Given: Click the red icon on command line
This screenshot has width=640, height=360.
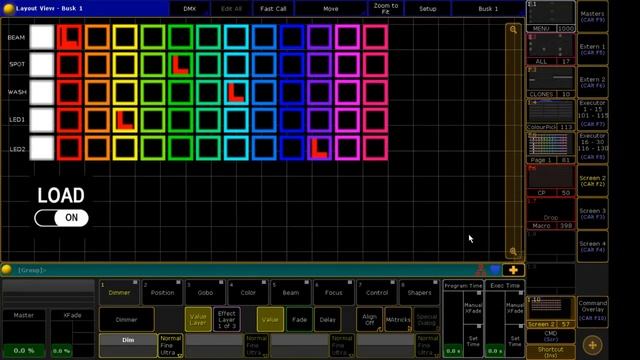Looking at the screenshot, I should pos(481,270).
